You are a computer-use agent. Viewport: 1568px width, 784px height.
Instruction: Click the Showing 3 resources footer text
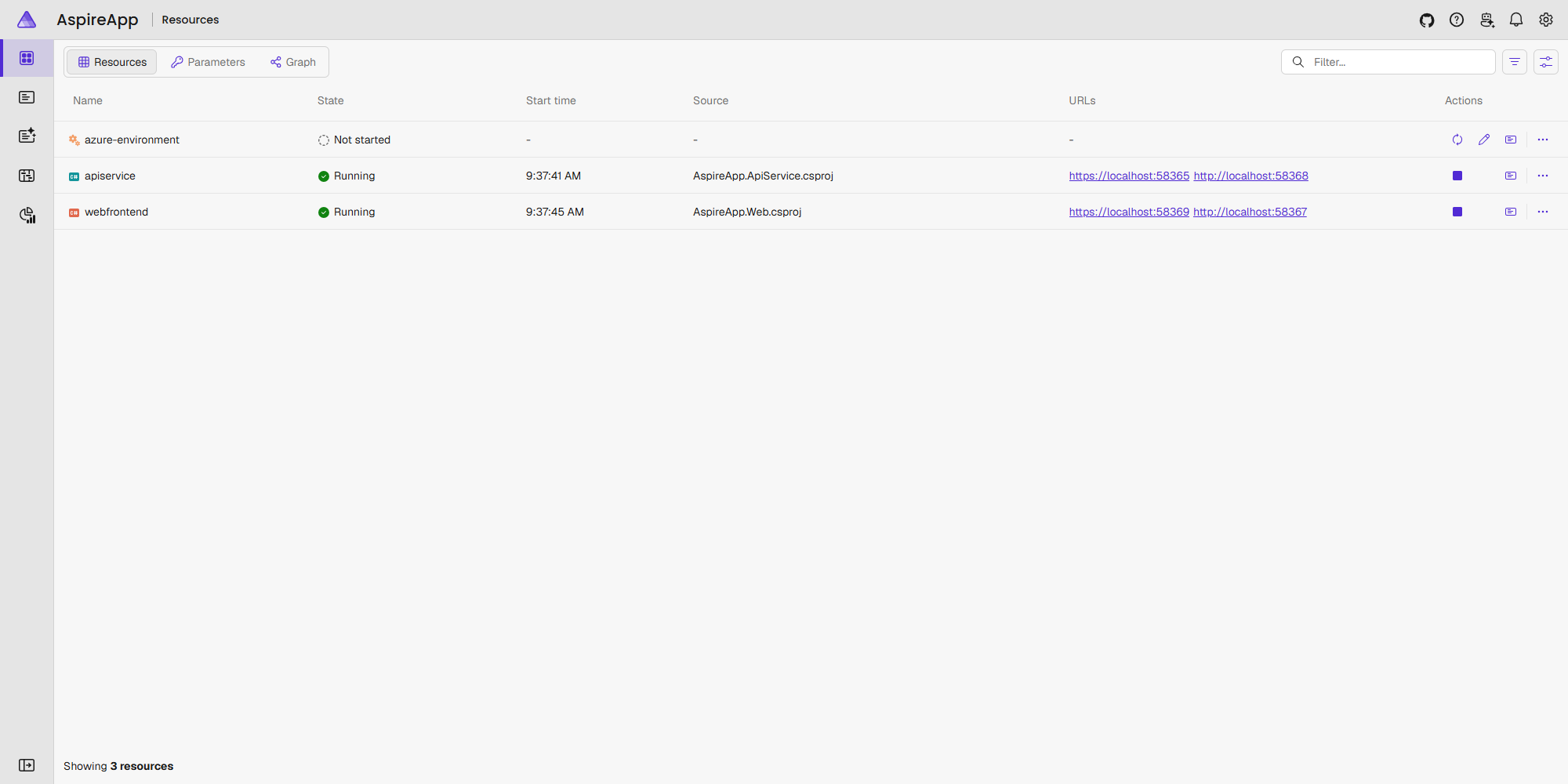tap(118, 766)
